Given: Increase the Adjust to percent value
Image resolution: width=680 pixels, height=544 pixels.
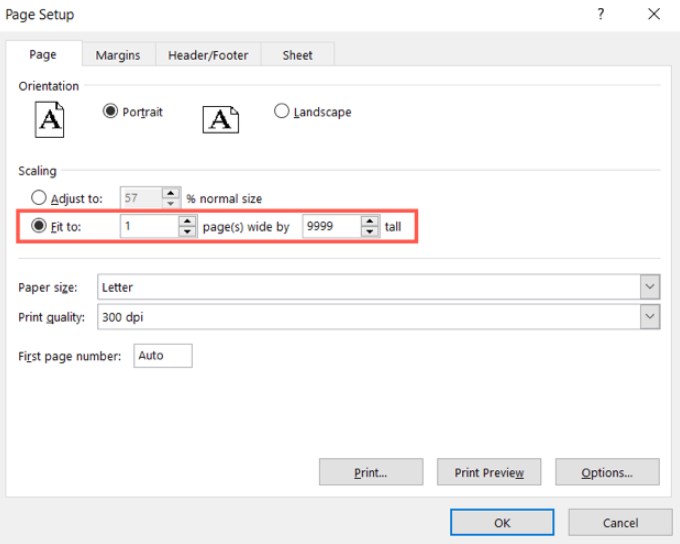Looking at the screenshot, I should click(171, 193).
